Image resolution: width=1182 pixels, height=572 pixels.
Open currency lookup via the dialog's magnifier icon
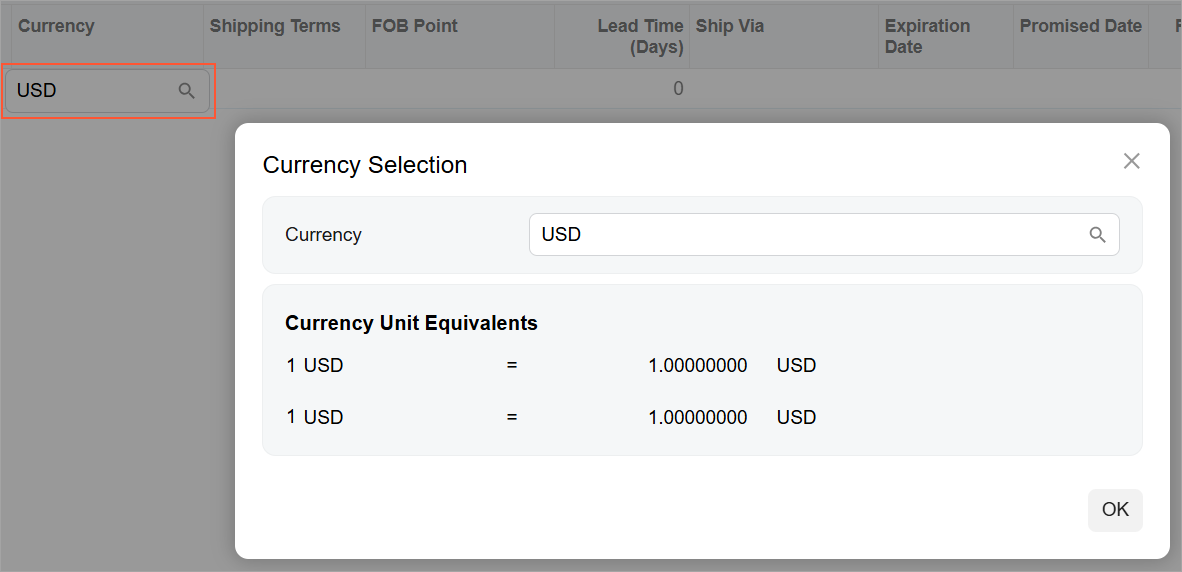(x=1097, y=235)
